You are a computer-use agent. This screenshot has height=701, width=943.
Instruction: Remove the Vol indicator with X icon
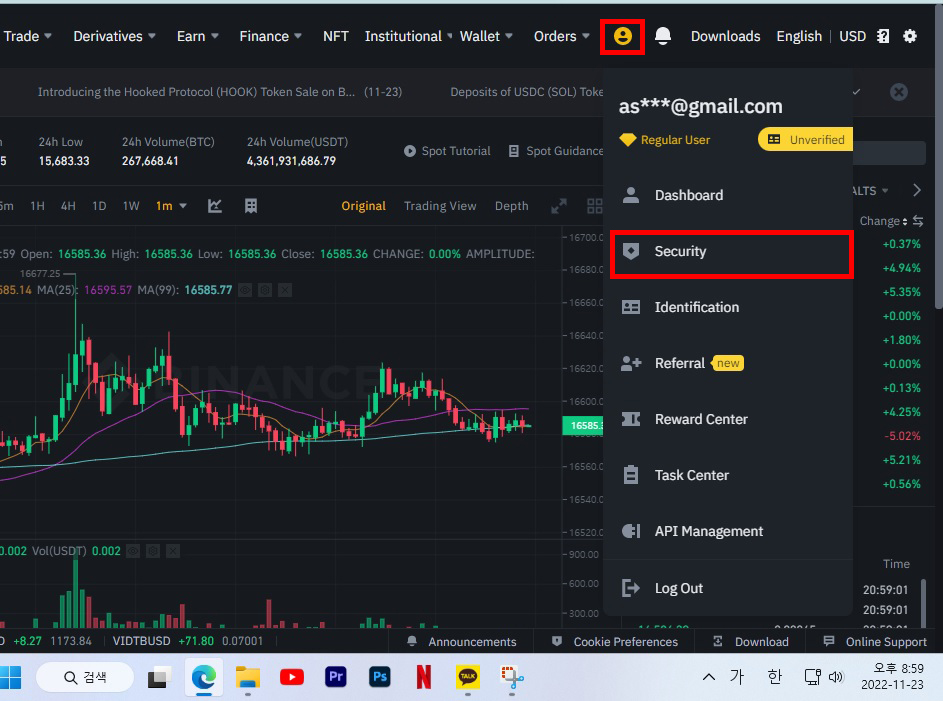click(173, 551)
